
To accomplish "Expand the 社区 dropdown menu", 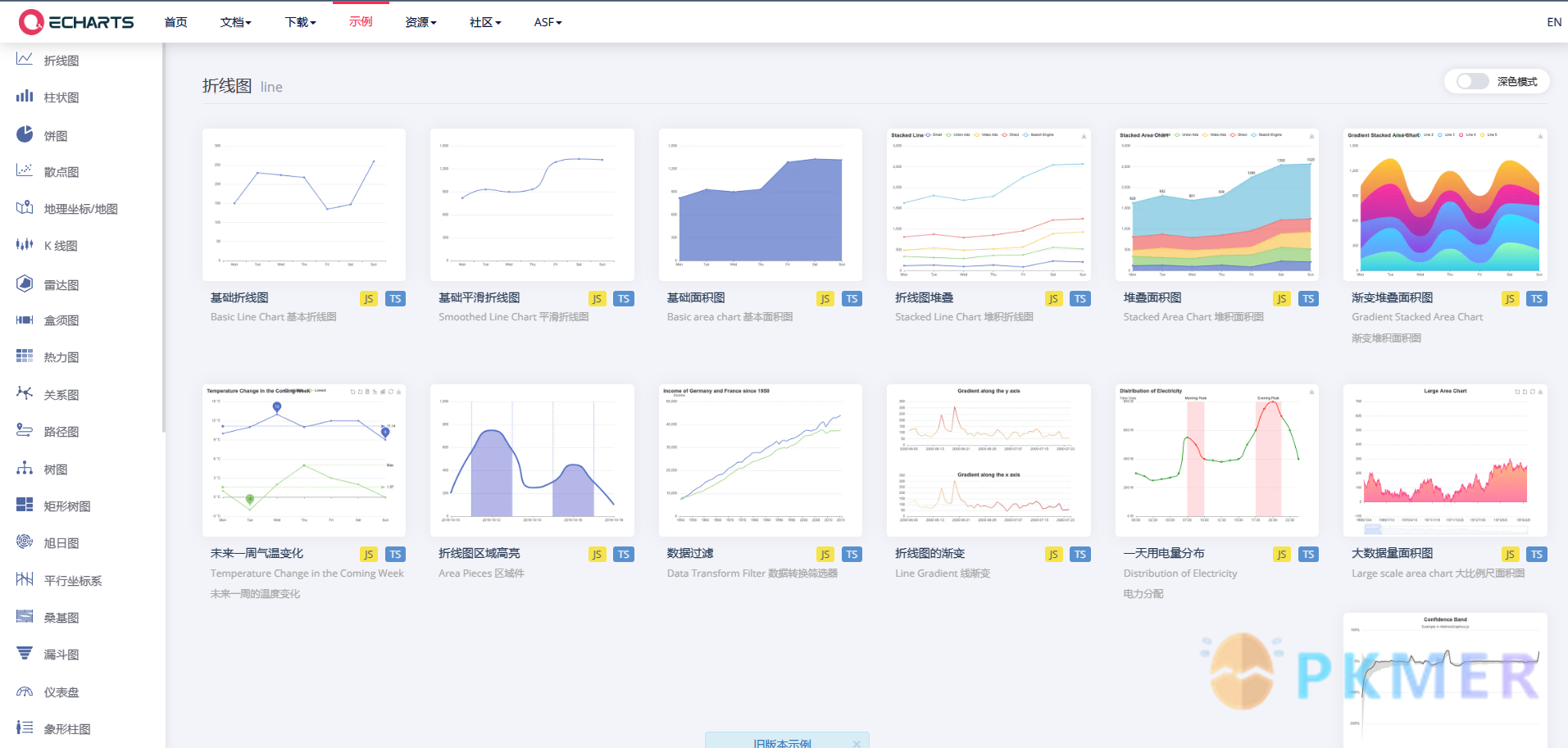I will [485, 22].
